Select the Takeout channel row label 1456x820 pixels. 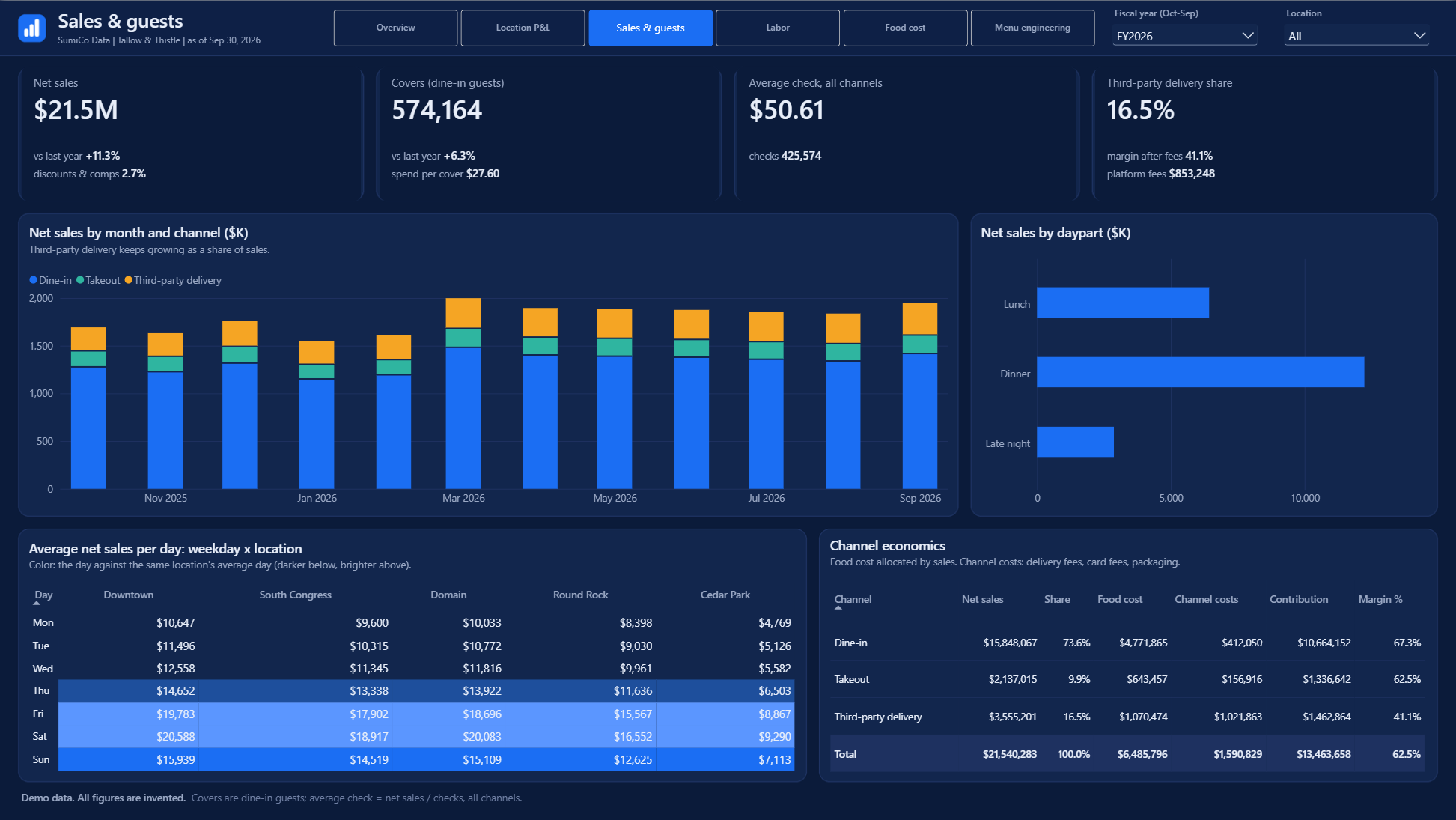point(852,680)
